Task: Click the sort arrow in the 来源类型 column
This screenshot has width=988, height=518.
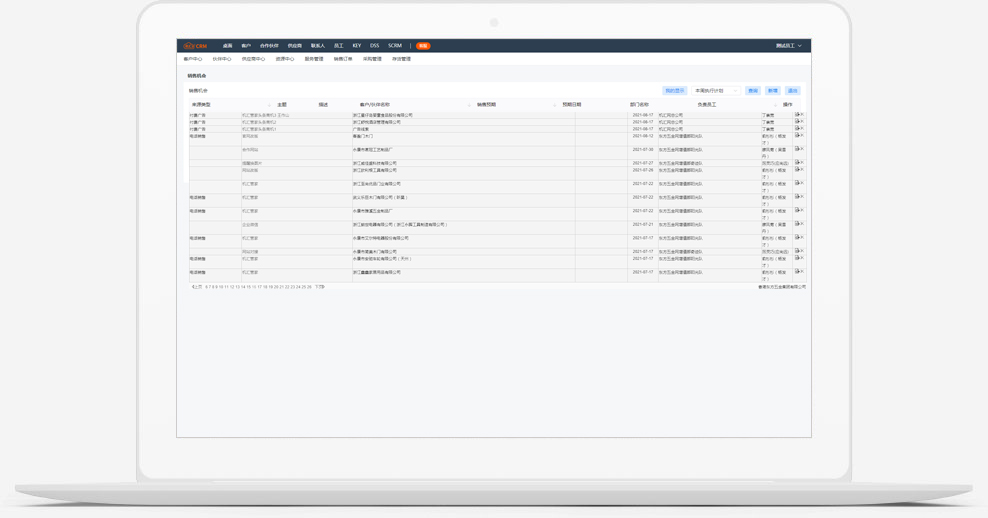Action: point(269,105)
